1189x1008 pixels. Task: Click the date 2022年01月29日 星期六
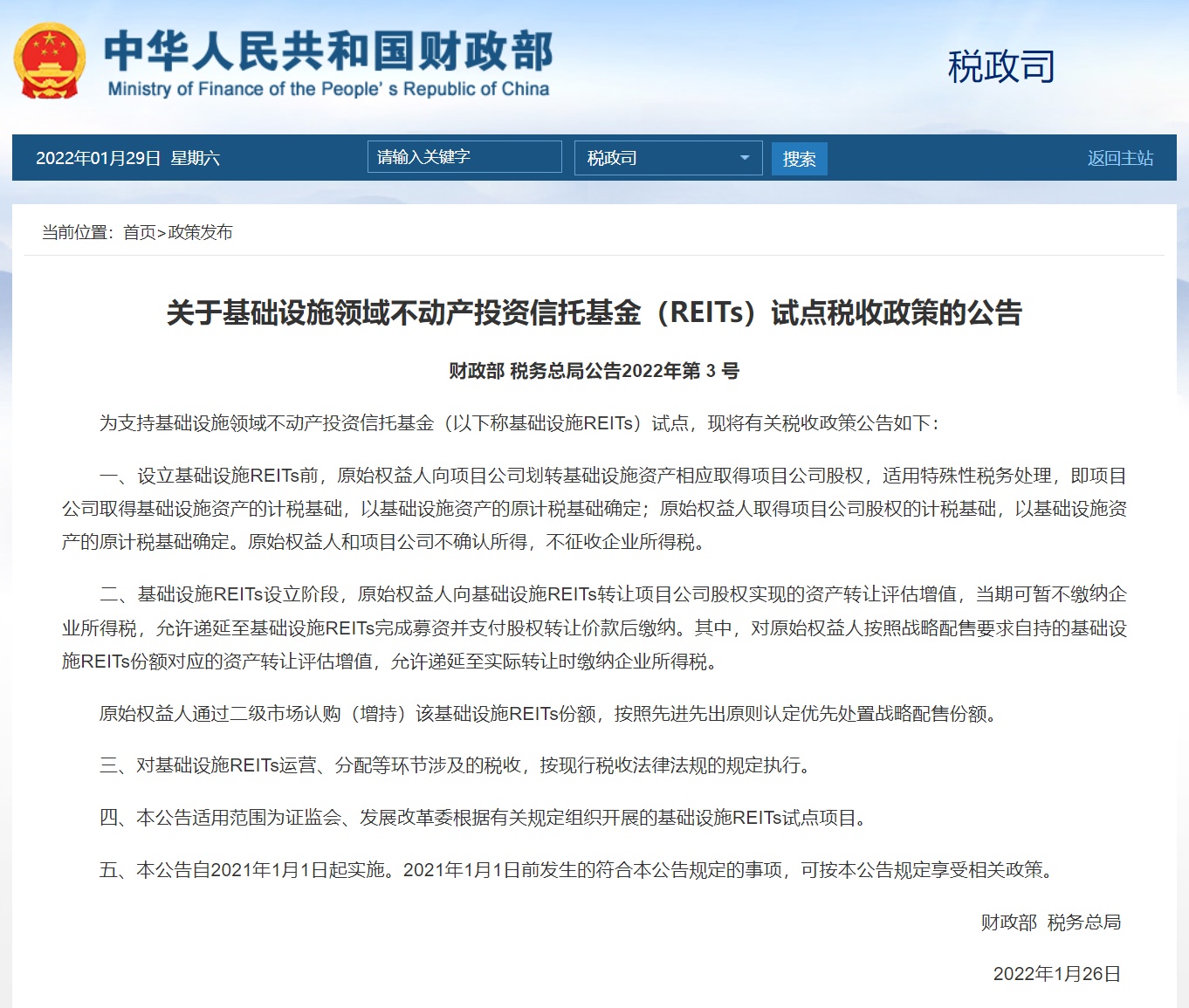coord(127,158)
